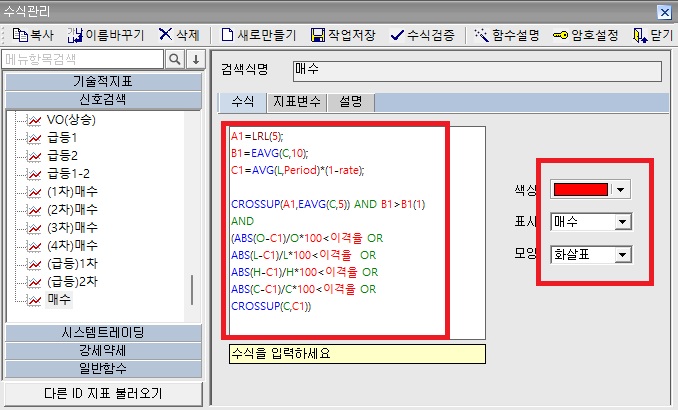678x410 pixels.
Task: Click the tree list vertical scrollbar
Action: [192, 290]
